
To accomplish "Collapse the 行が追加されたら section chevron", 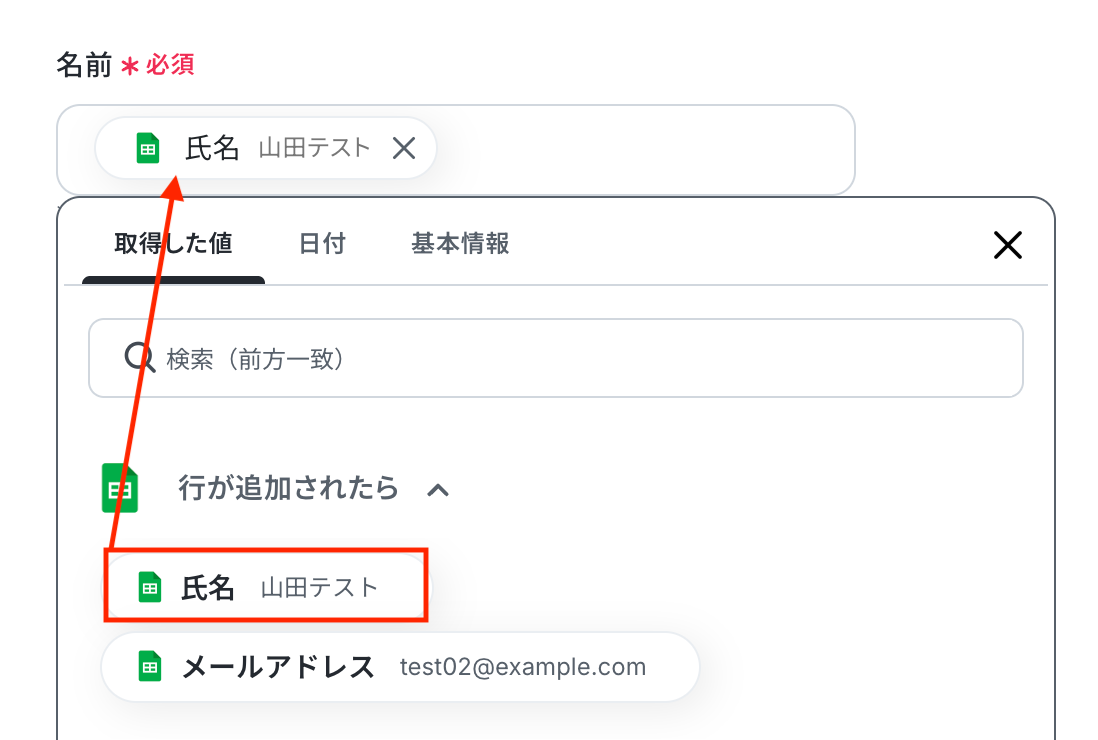I will coord(438,489).
